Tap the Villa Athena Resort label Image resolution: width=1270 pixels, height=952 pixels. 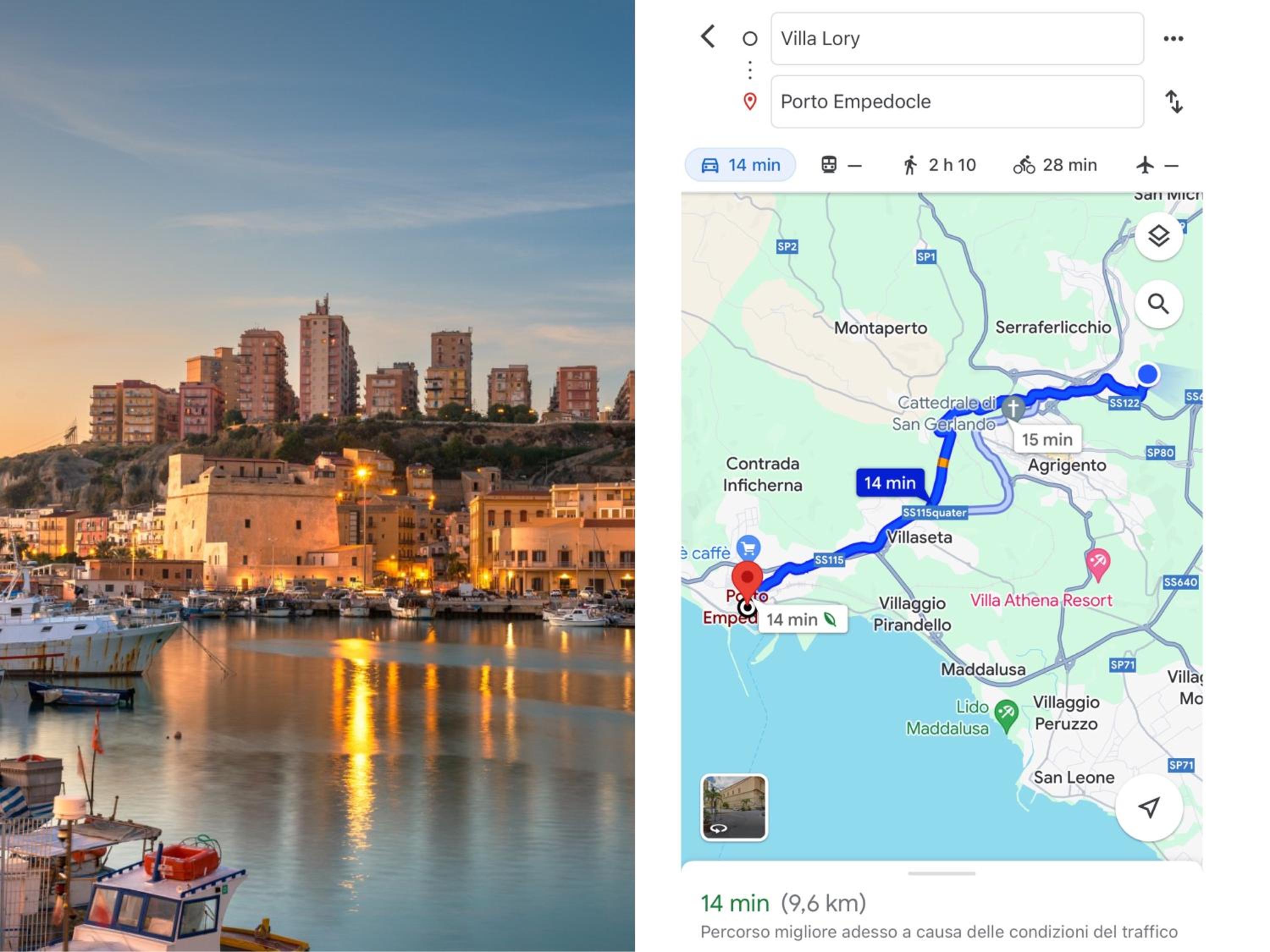(x=1041, y=600)
